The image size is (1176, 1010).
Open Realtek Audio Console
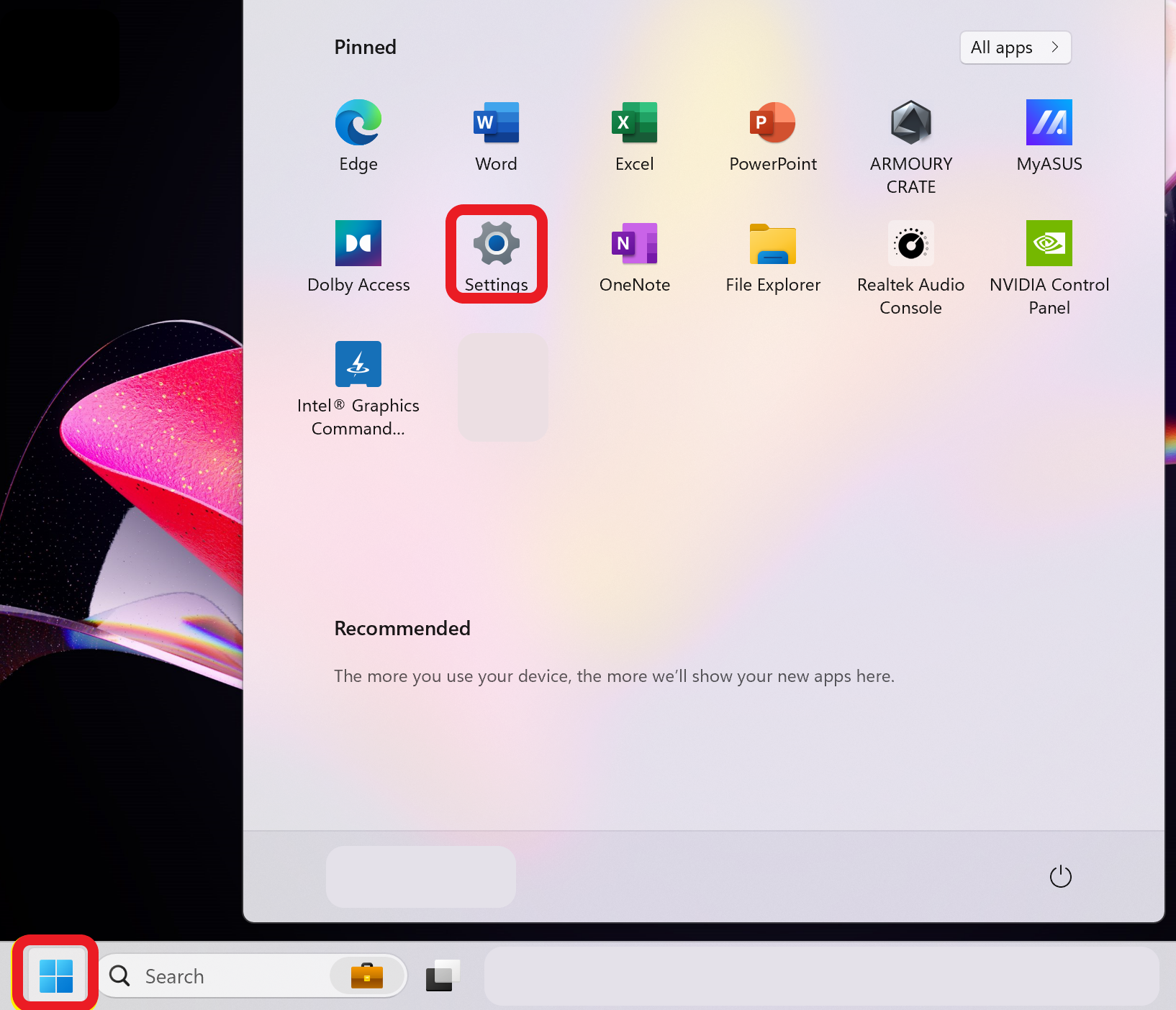click(x=911, y=268)
